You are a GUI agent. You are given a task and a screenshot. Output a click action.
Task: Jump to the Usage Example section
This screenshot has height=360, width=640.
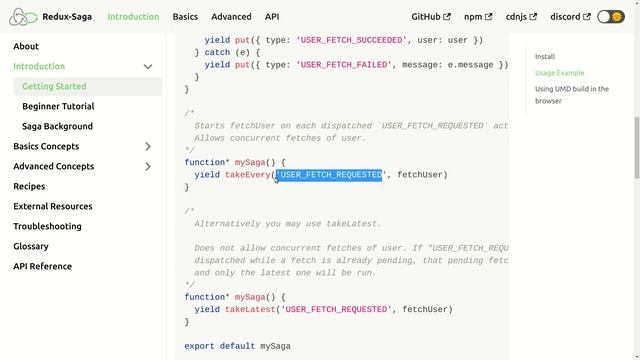pyautogui.click(x=560, y=73)
